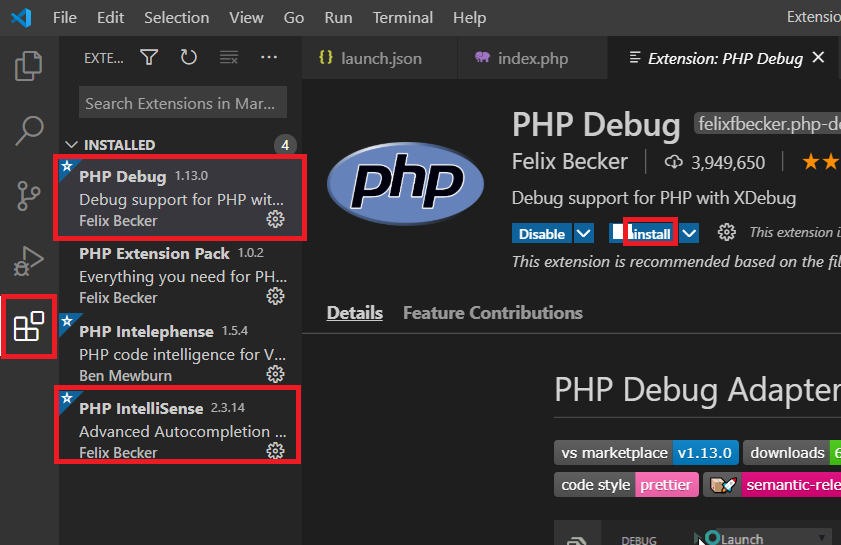Click the downloads badge
This screenshot has width=841, height=545.
click(x=792, y=453)
